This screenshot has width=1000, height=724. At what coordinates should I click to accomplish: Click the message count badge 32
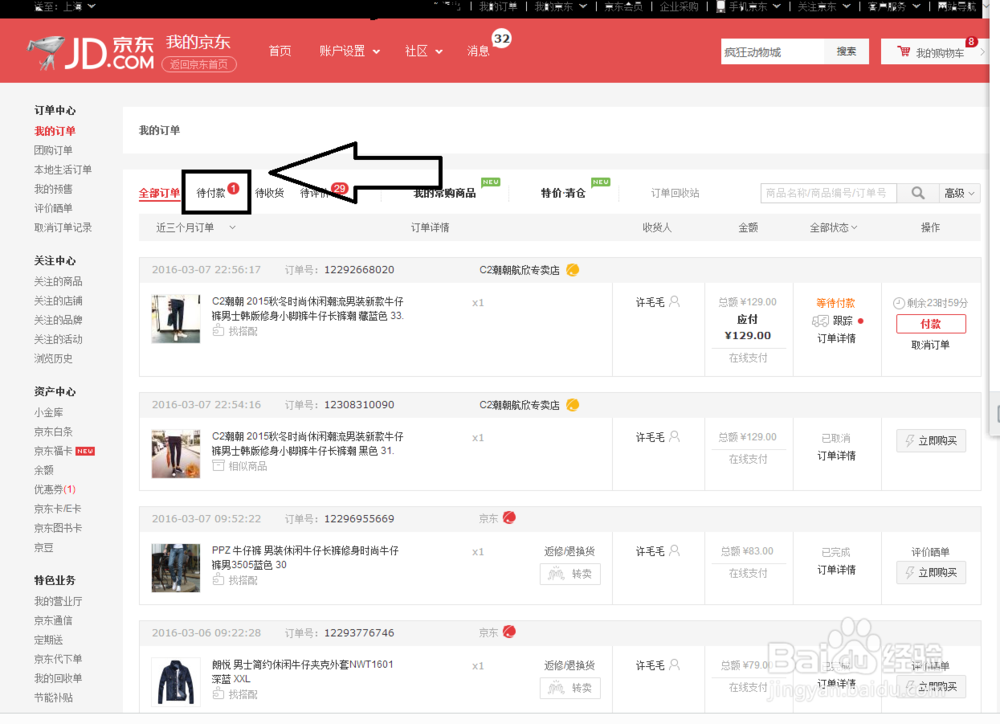(501, 39)
